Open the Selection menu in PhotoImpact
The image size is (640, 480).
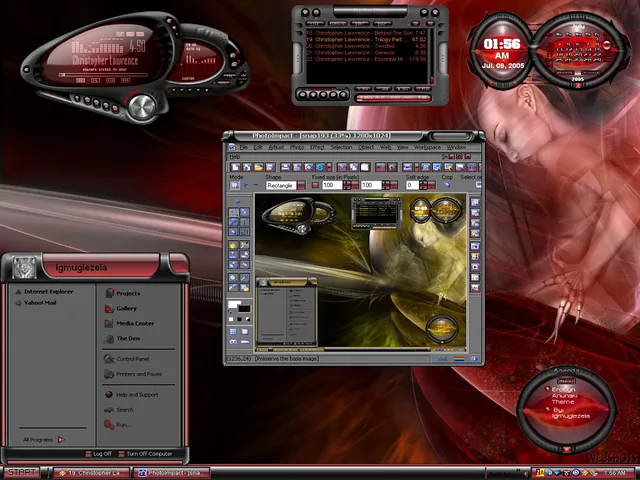point(342,147)
